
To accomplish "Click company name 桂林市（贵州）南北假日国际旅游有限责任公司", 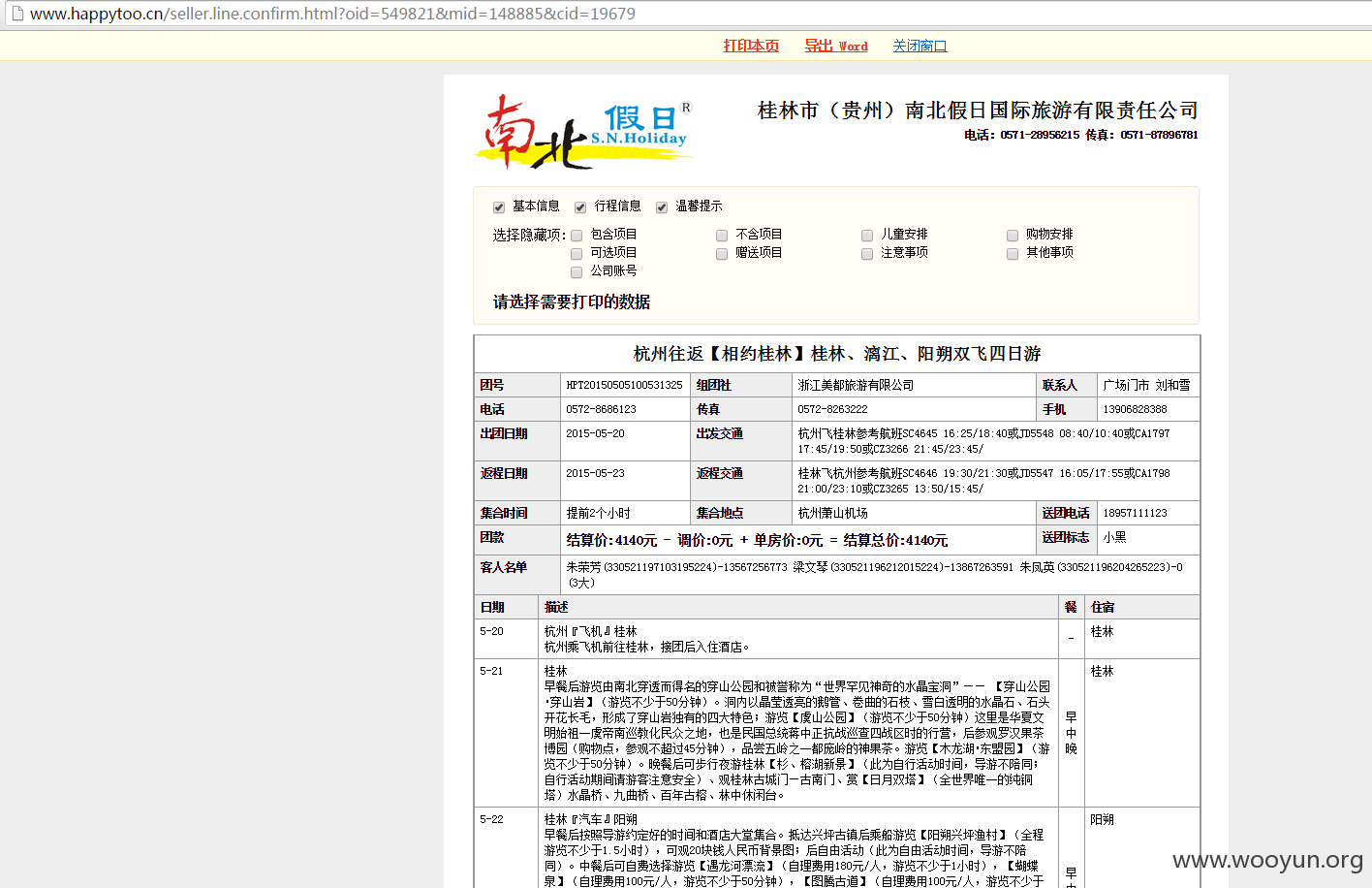I will (x=978, y=111).
